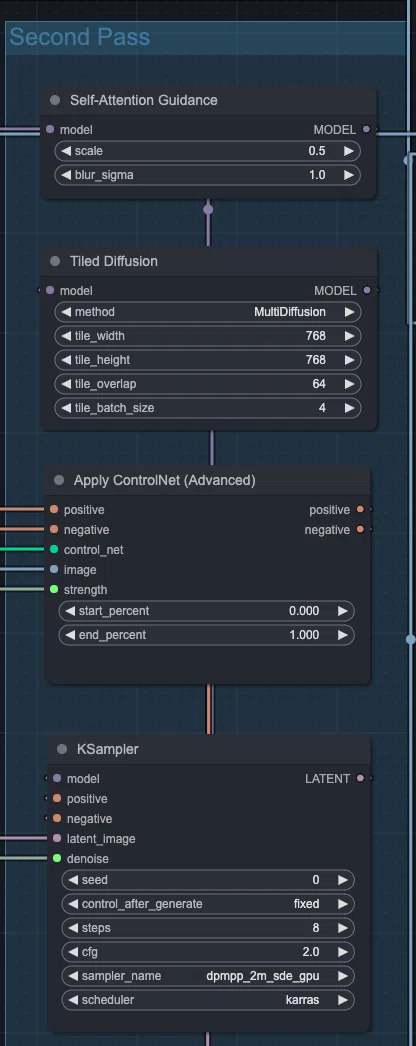The image size is (416, 1046).
Task: Decrease the scale value with left arrow
Action: 66,151
